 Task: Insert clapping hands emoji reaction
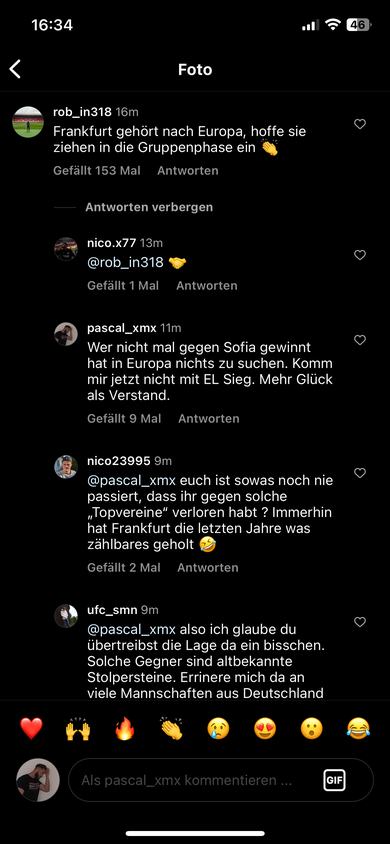[x=172, y=729]
